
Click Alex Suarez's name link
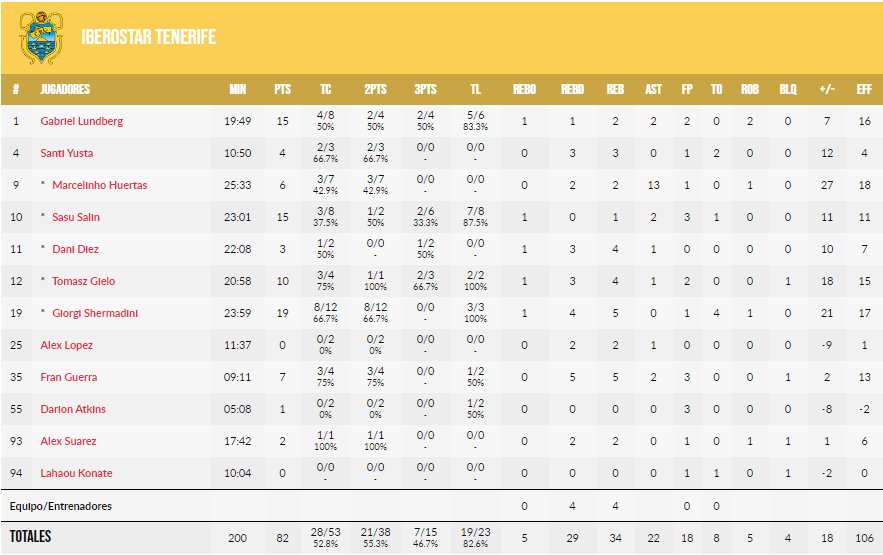67,441
